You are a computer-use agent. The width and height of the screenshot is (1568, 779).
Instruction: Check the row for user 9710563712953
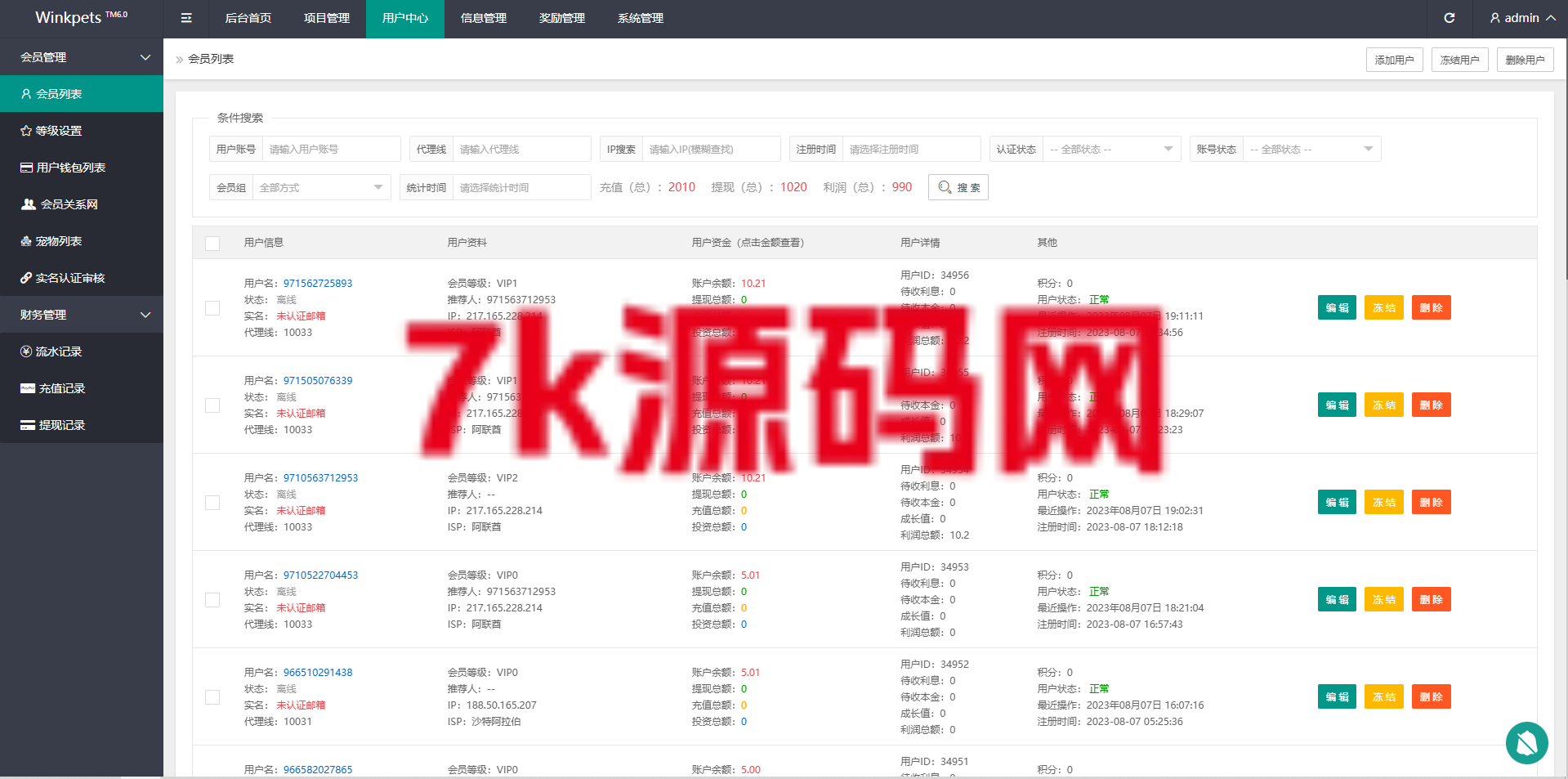point(212,503)
